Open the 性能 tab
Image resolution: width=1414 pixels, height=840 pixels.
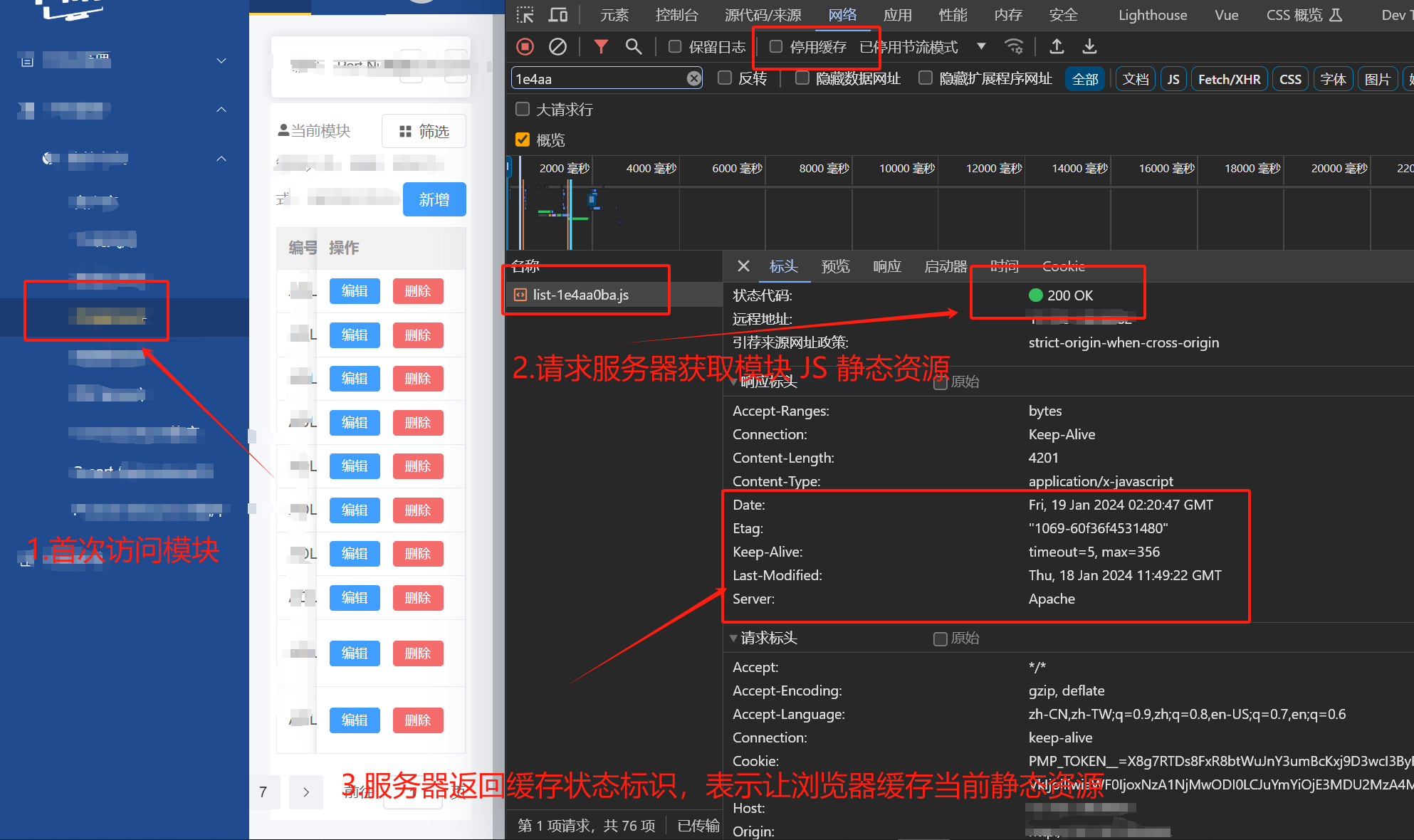coord(953,15)
